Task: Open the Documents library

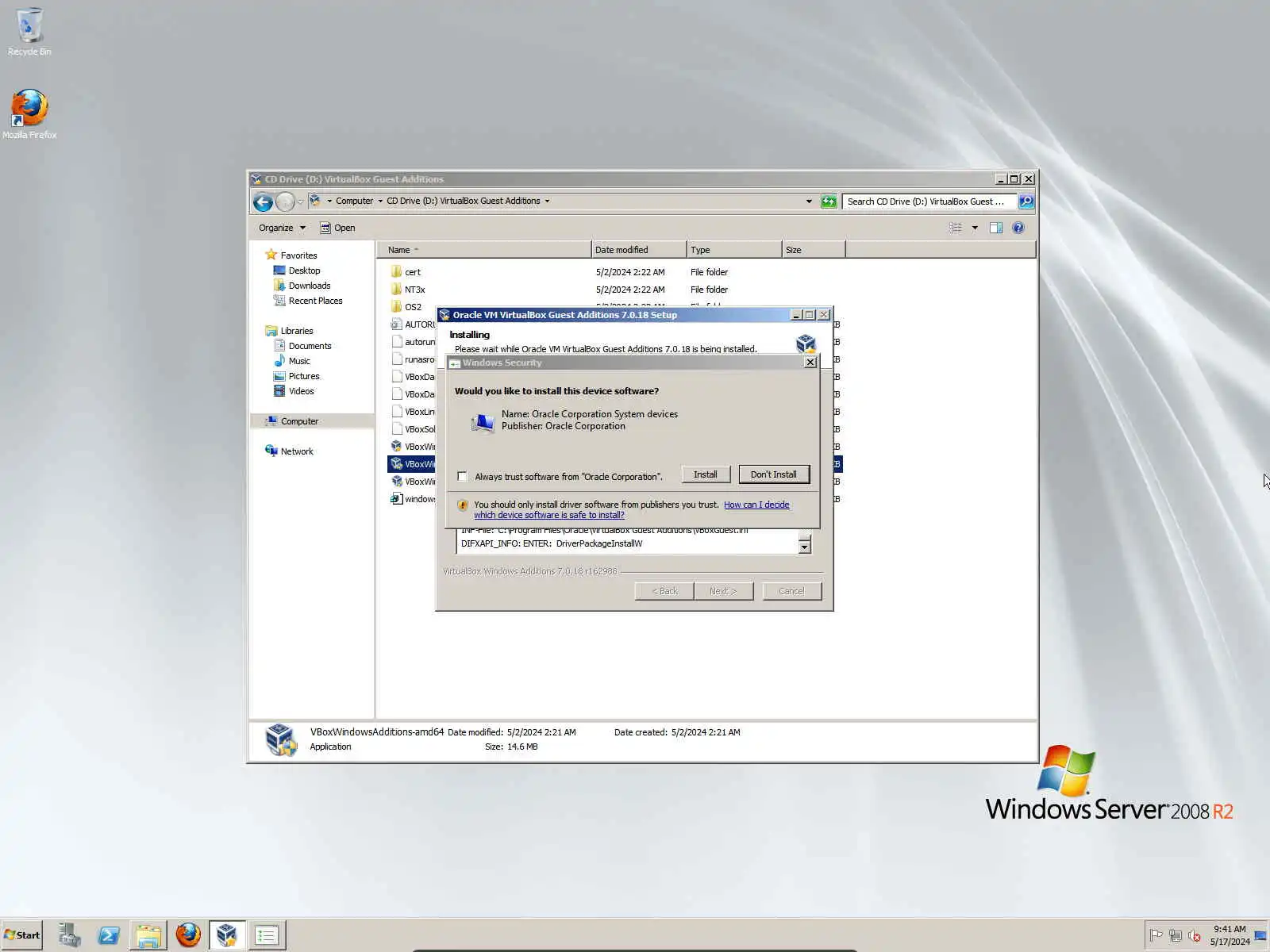Action: tap(310, 346)
